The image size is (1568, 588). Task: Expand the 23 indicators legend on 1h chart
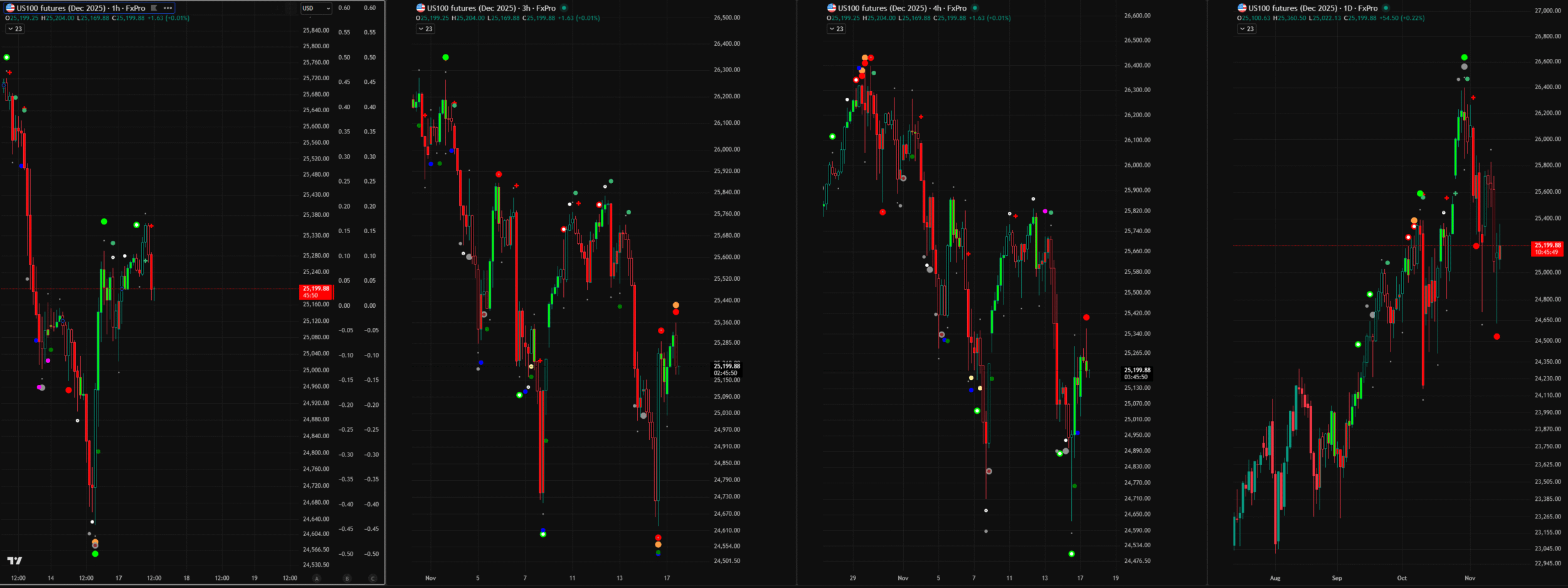15,29
